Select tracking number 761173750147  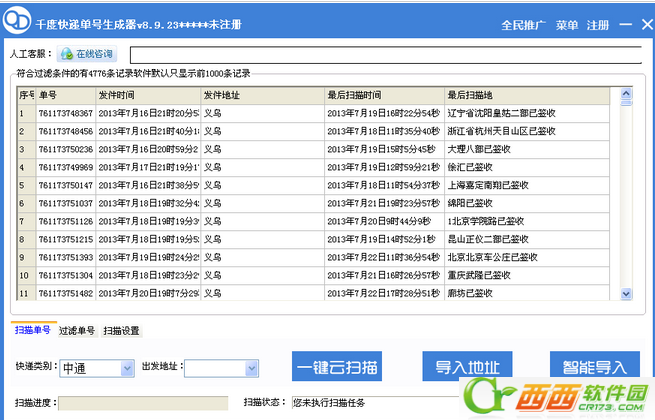pyautogui.click(x=66, y=185)
